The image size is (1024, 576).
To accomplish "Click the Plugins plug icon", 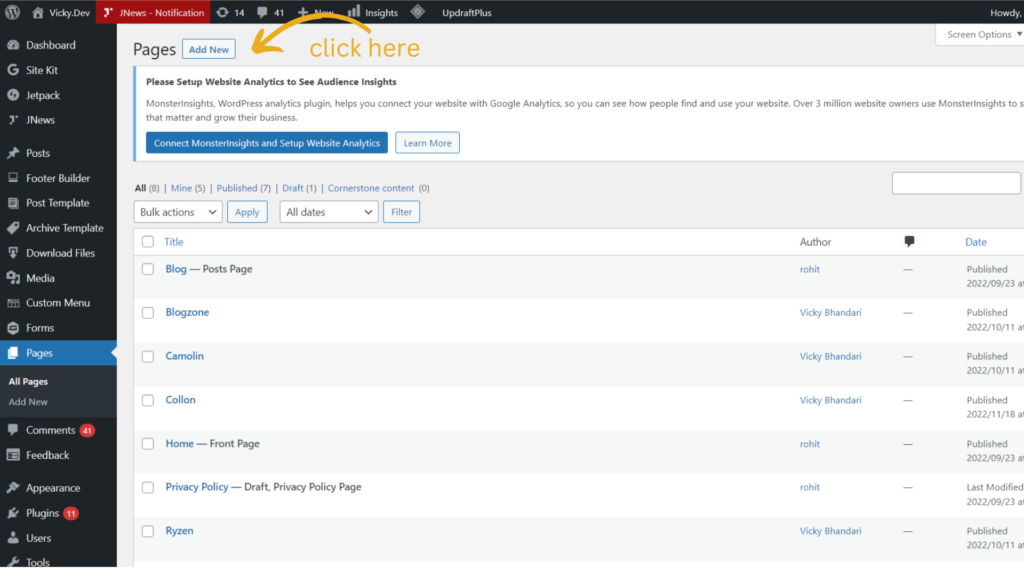I will pos(13,513).
